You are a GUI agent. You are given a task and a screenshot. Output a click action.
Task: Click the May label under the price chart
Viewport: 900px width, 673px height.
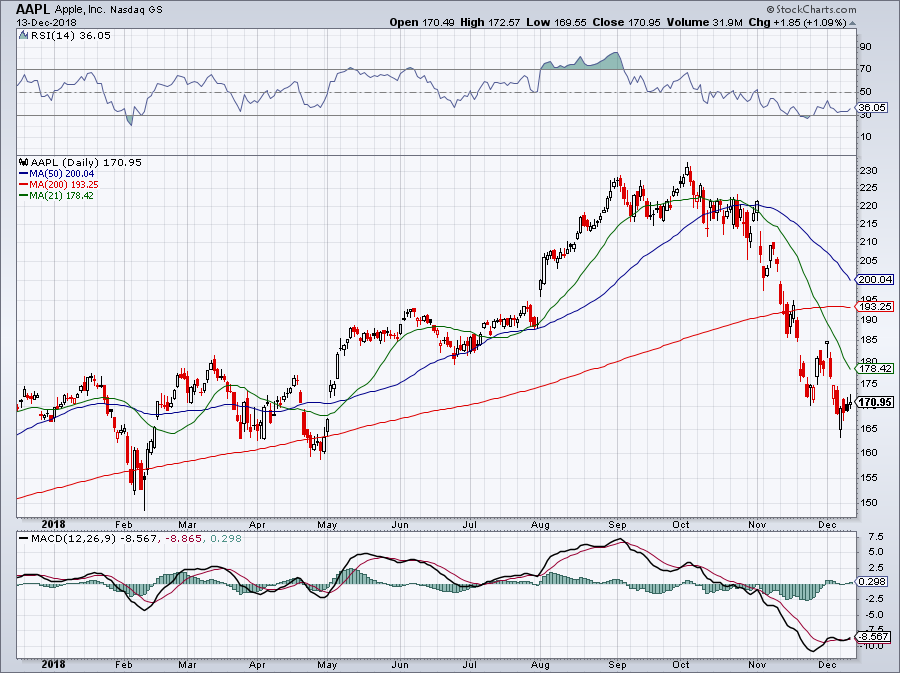point(327,524)
